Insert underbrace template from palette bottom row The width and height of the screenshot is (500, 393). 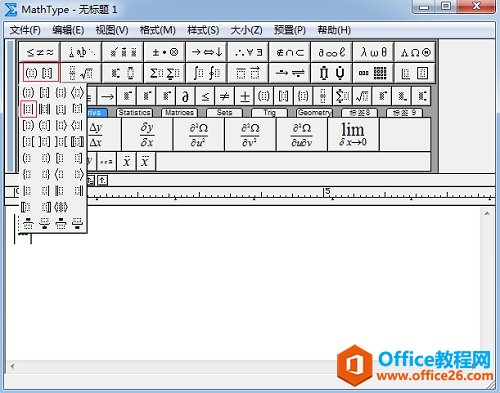(44, 223)
